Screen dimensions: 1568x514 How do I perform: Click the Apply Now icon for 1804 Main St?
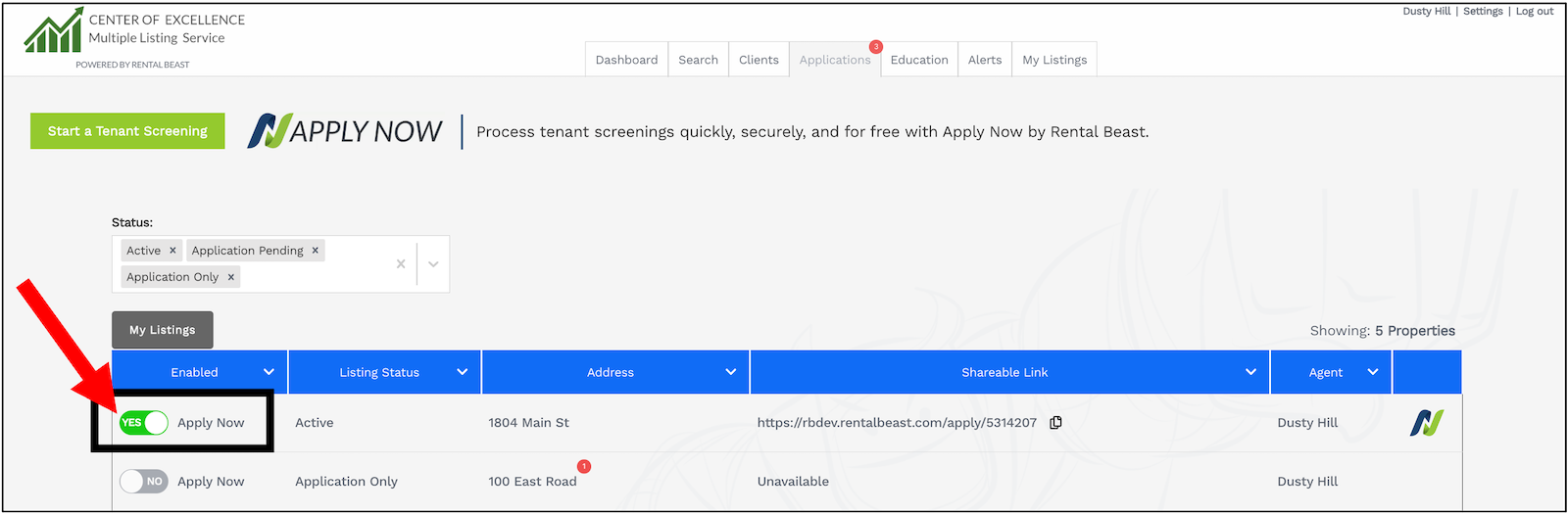1426,423
